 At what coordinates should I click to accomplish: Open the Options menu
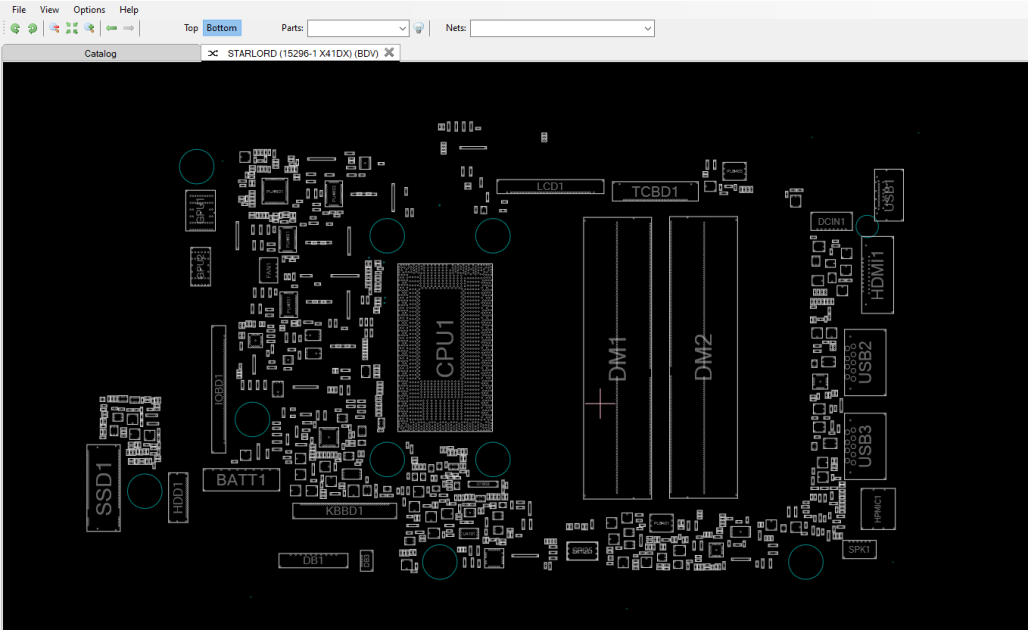coord(89,10)
